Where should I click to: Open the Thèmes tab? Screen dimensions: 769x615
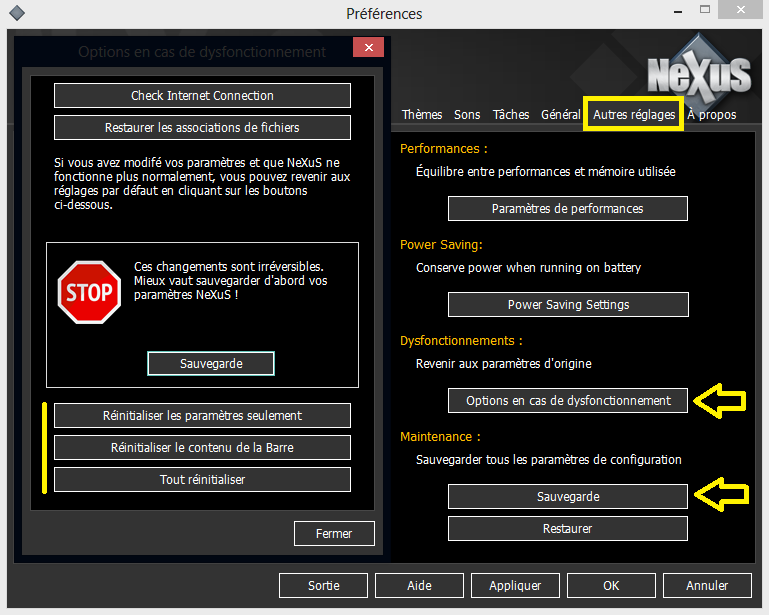(x=422, y=115)
